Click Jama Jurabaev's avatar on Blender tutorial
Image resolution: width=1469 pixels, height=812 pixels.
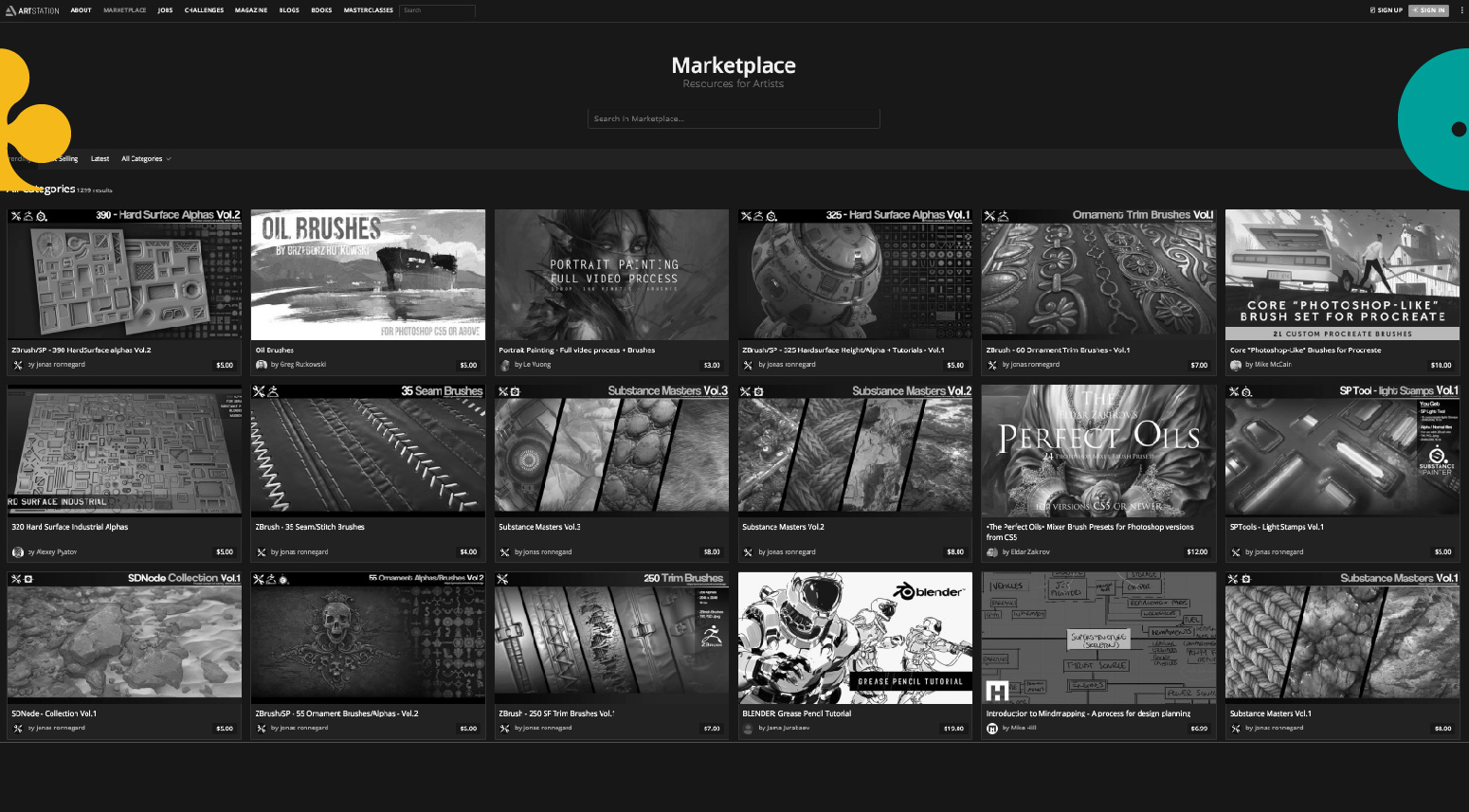(x=749, y=728)
